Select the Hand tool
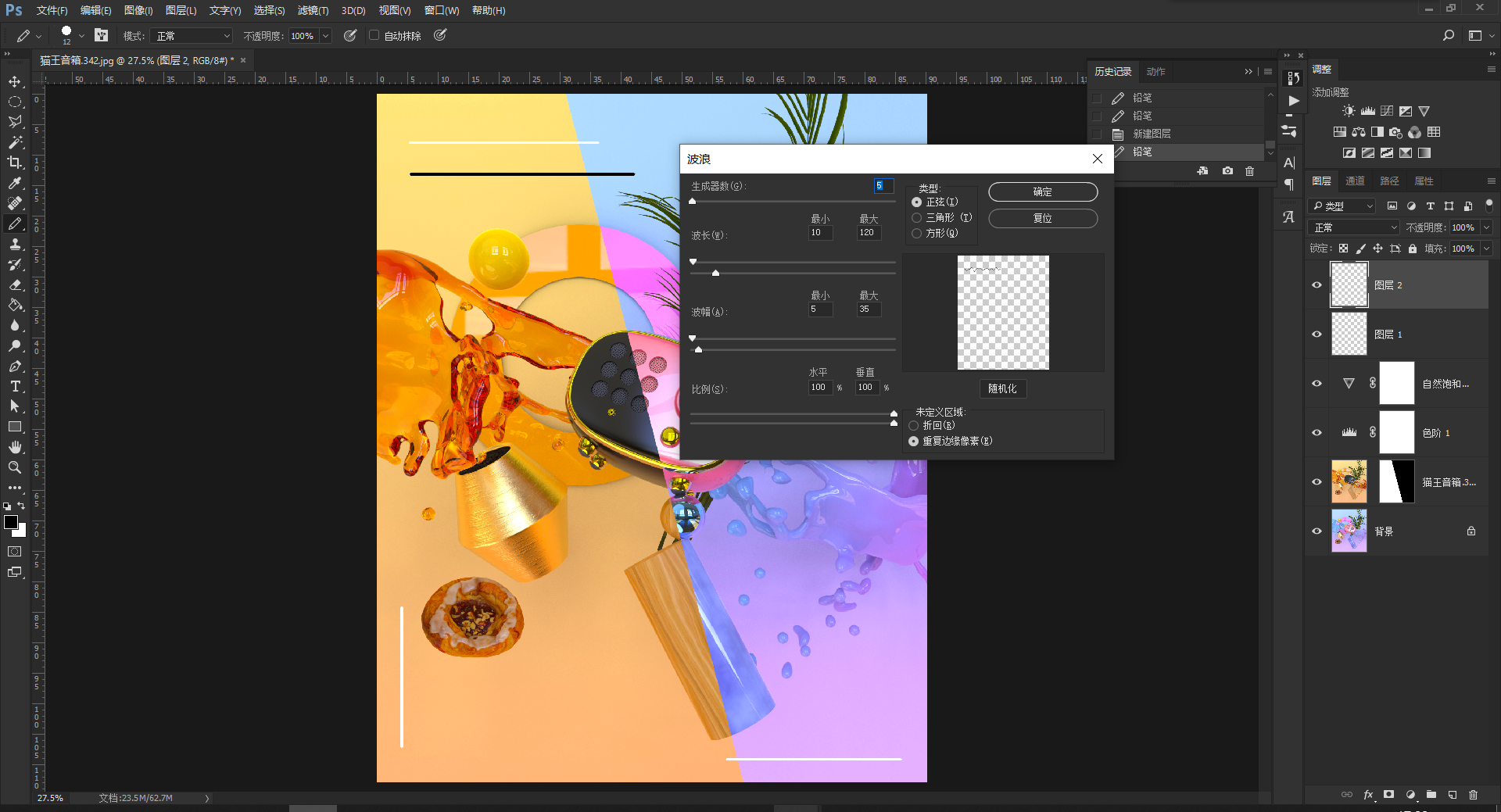This screenshot has height=812, width=1501. coord(15,447)
